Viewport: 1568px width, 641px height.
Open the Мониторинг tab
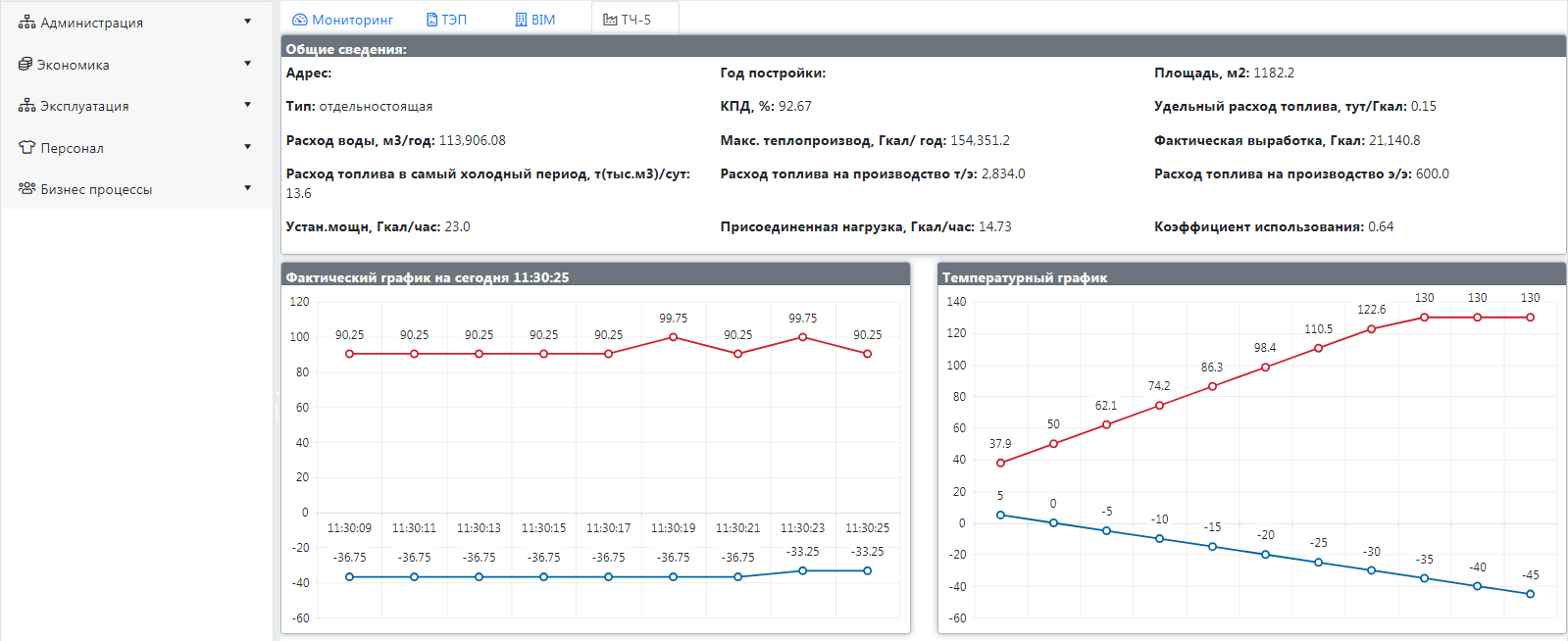click(342, 20)
